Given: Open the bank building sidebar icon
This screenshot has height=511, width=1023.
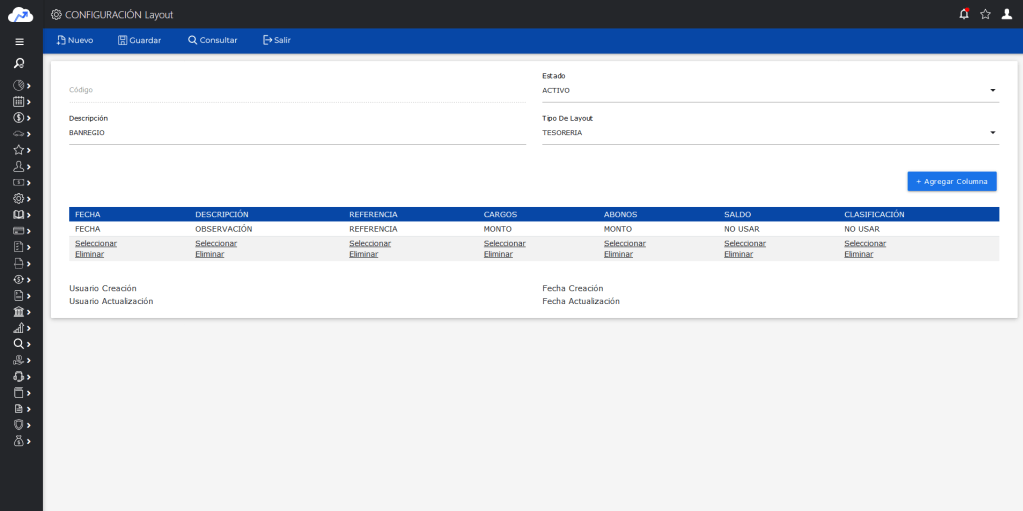Looking at the screenshot, I should (18, 312).
